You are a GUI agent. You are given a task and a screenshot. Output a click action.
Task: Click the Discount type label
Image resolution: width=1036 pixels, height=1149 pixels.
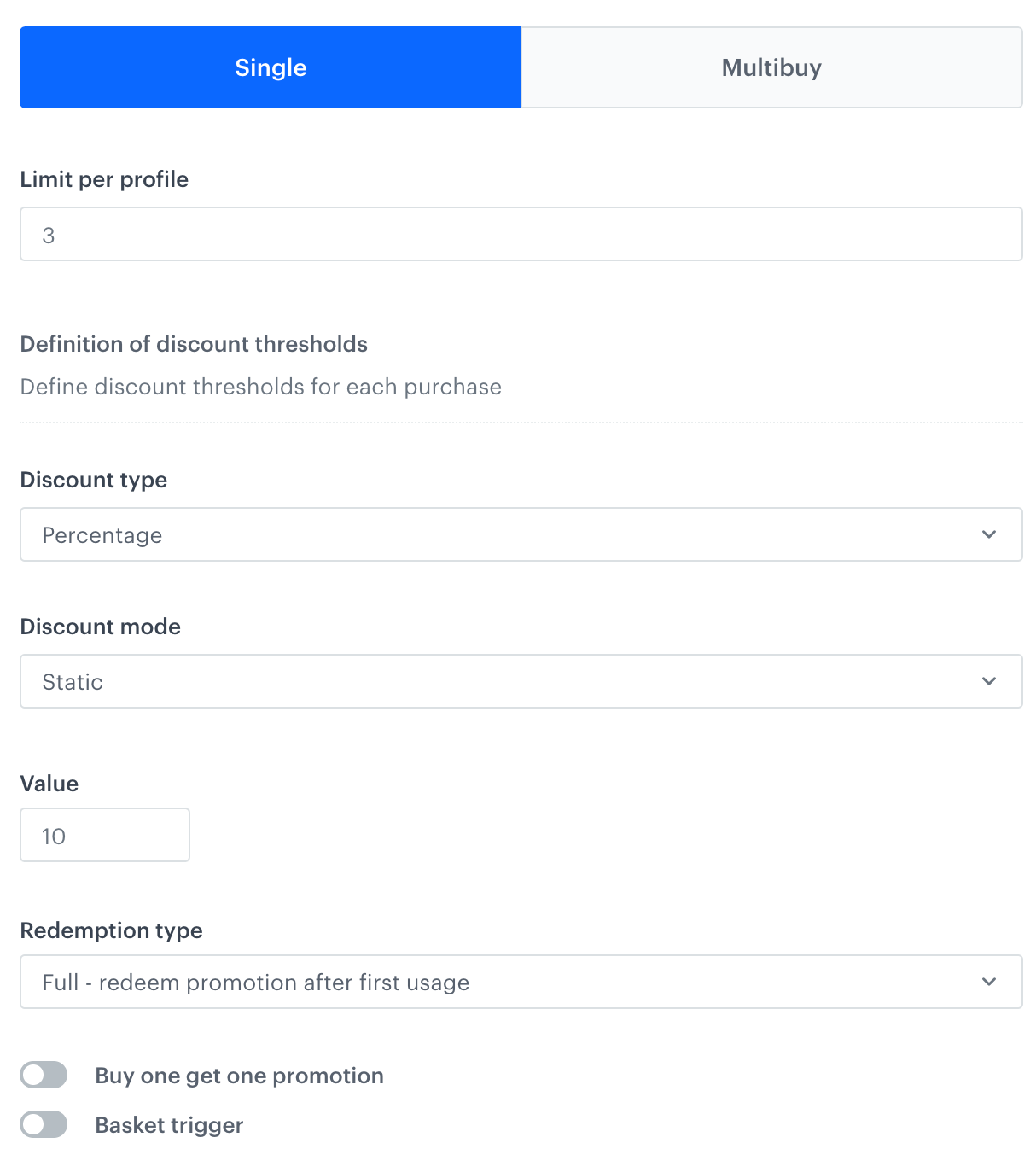[x=94, y=480]
